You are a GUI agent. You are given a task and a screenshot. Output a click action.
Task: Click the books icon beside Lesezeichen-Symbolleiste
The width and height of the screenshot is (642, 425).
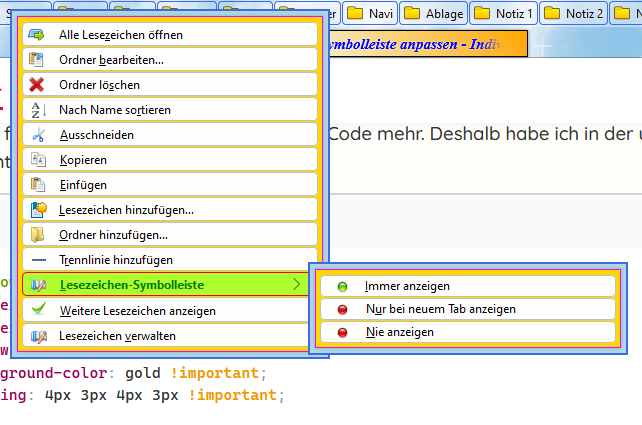[x=38, y=285]
